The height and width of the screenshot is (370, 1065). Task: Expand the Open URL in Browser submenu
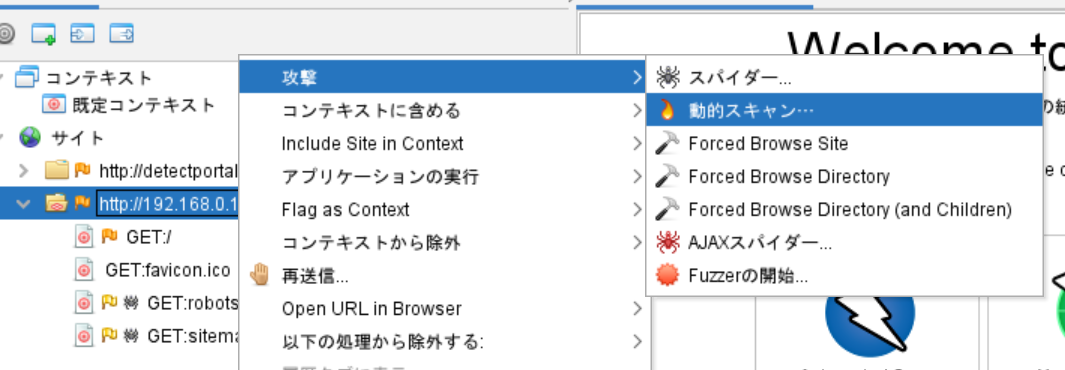(x=636, y=309)
